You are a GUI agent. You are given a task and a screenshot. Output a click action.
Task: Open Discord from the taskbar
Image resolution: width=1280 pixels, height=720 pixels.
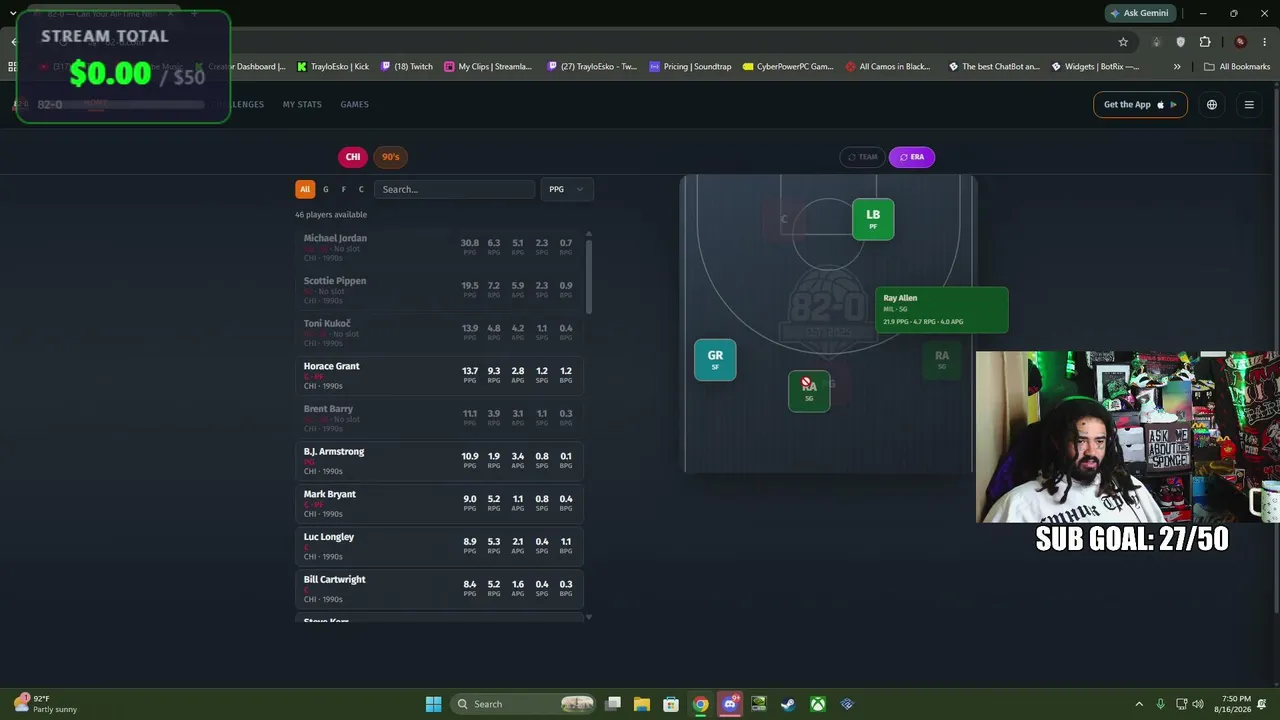[x=730, y=704]
